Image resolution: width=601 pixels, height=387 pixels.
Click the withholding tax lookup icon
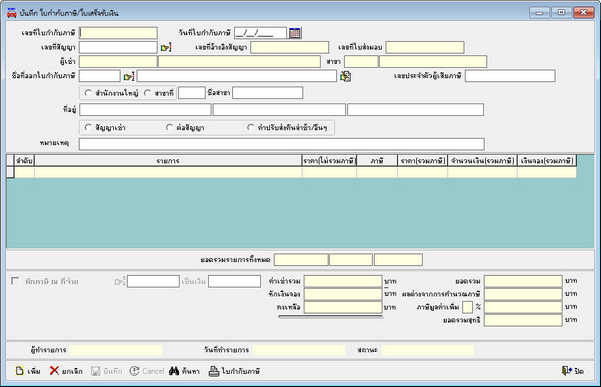[120, 282]
